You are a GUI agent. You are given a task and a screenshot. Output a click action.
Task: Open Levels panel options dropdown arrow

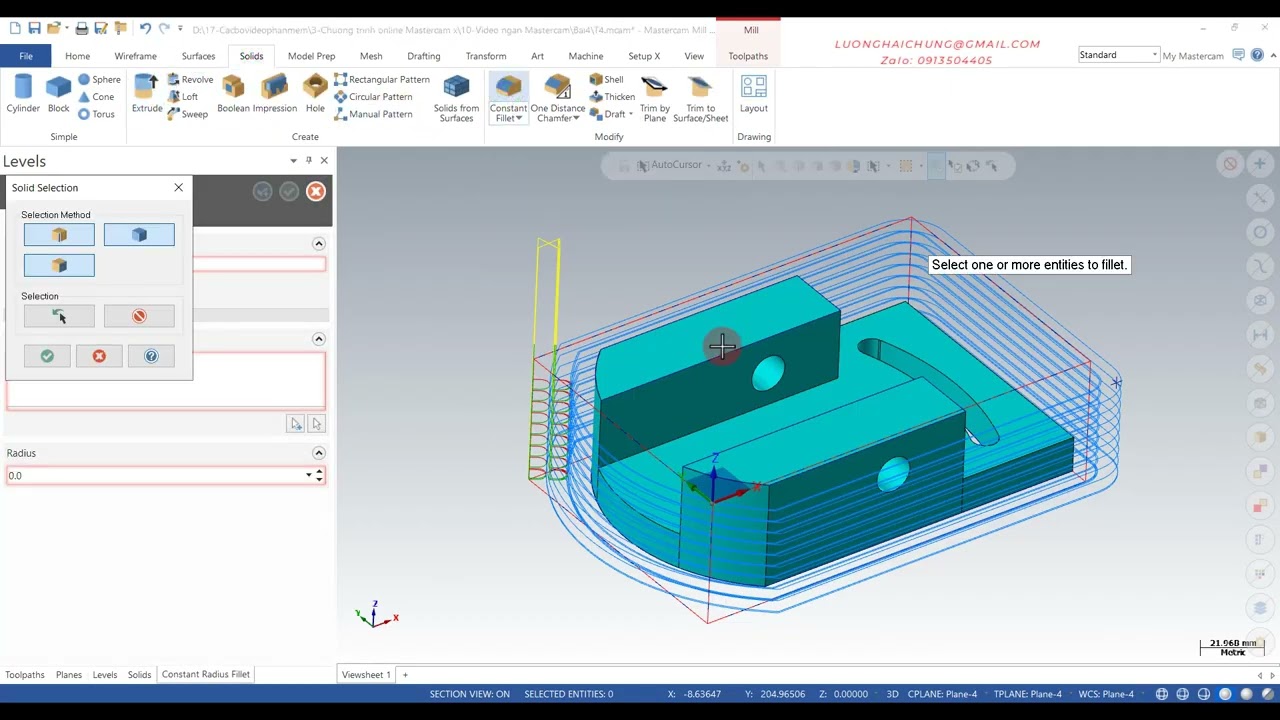[293, 160]
